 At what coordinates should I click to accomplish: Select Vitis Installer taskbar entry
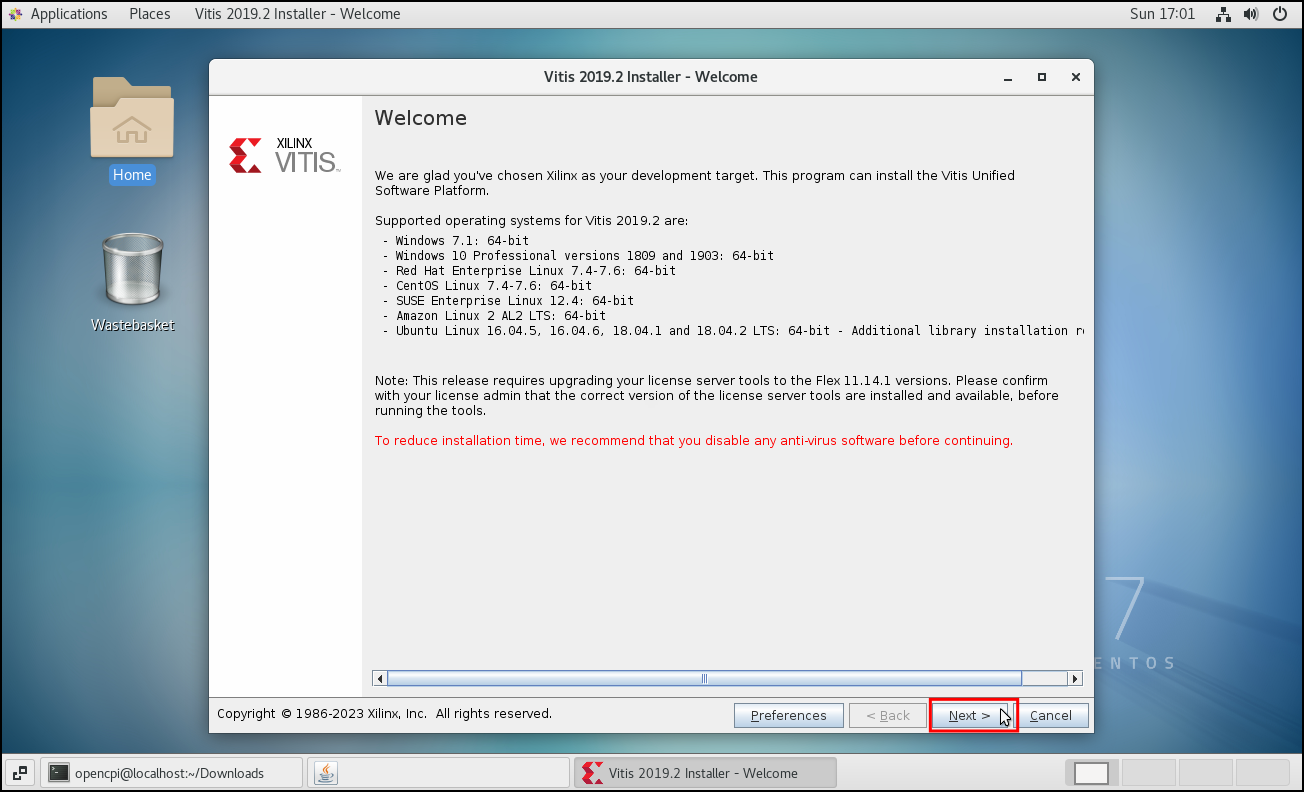(704, 773)
